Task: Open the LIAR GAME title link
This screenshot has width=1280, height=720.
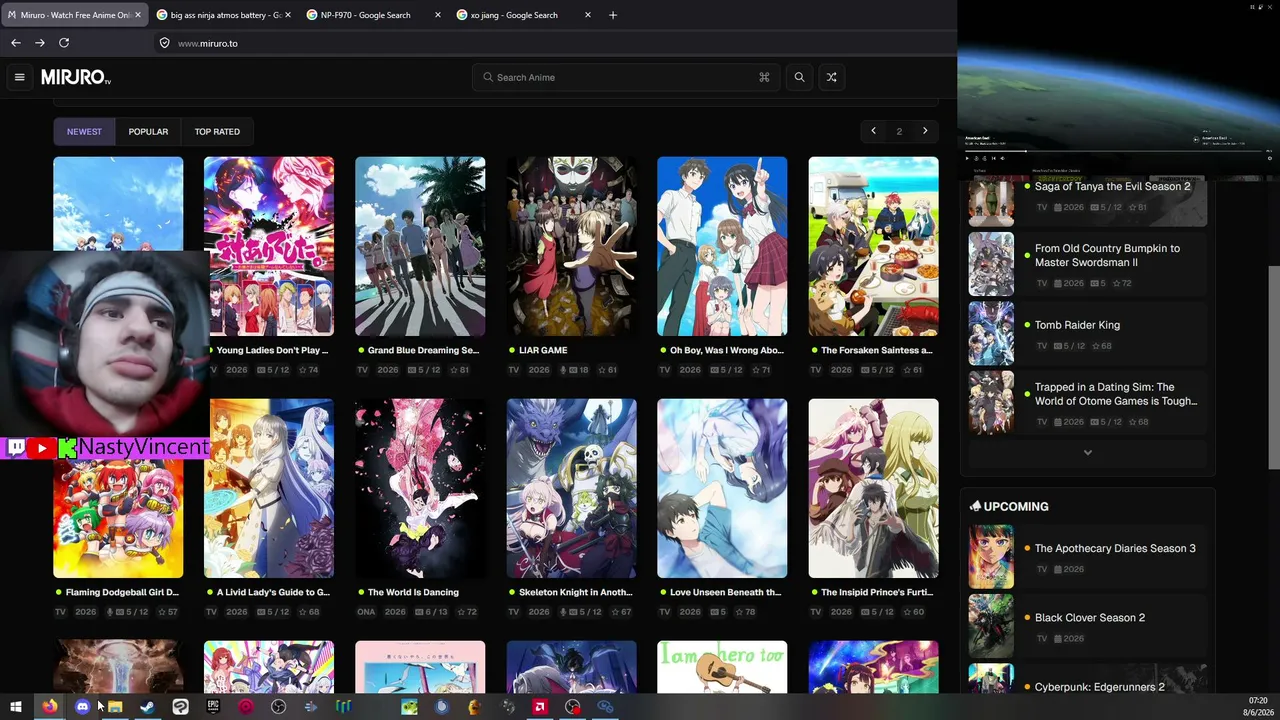Action: coord(543,350)
